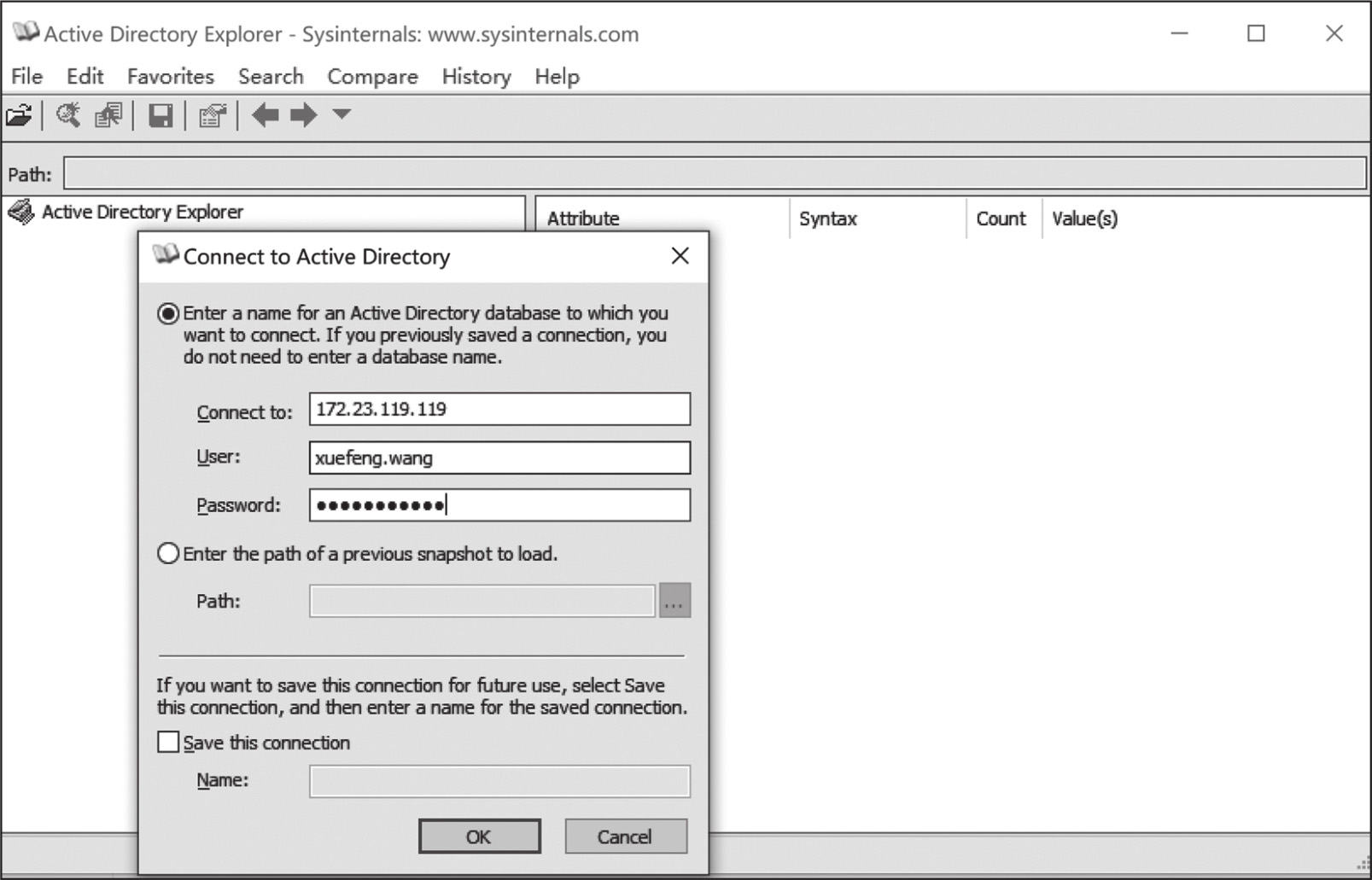Screen dimensions: 1372x880
Task: Open the history dropdown arrow in toolbar
Action: click(342, 114)
